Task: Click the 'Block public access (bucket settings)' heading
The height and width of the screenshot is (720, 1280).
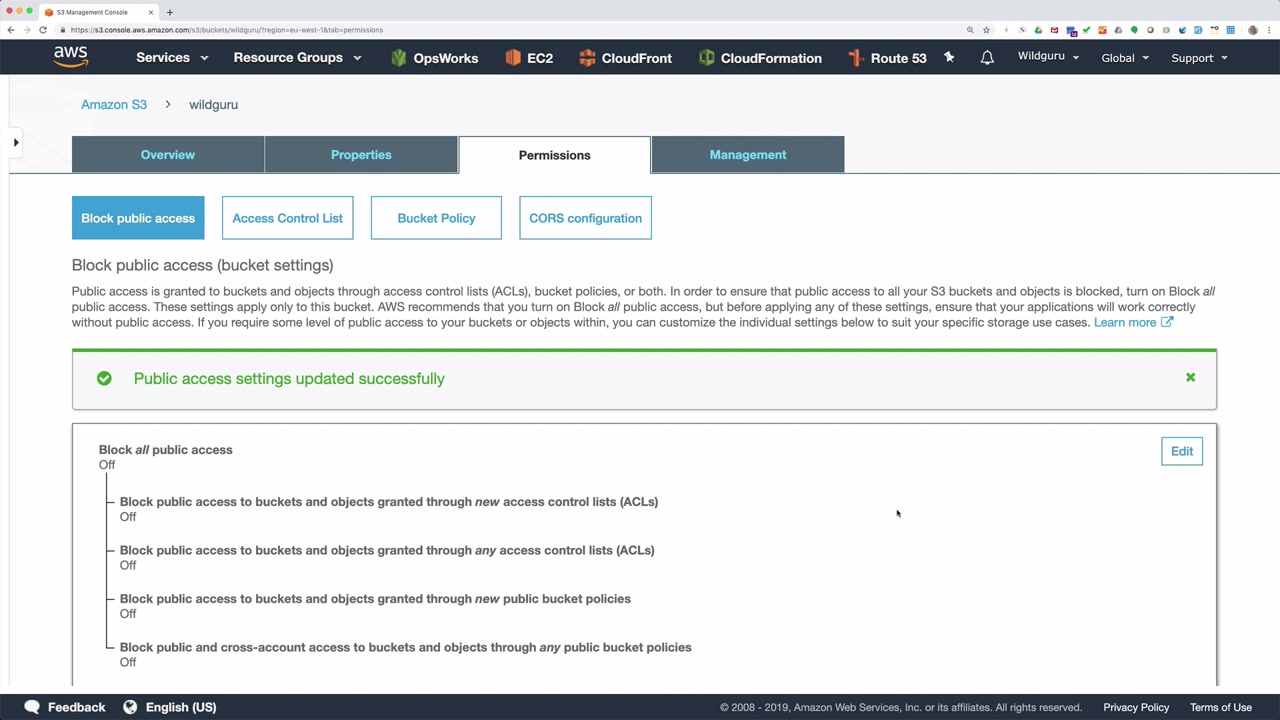Action: (x=202, y=265)
